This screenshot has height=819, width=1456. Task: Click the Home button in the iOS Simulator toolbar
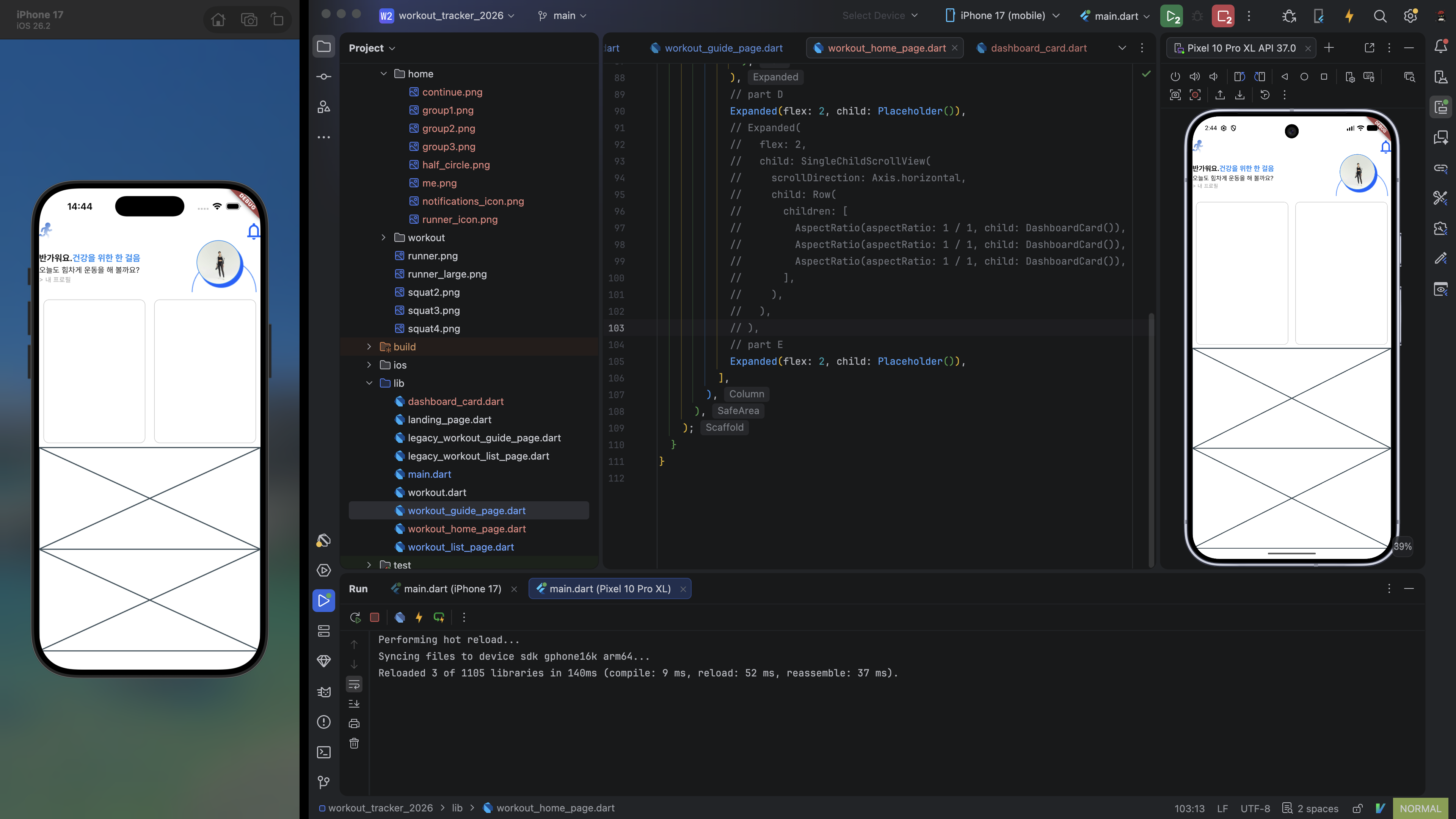pyautogui.click(x=218, y=20)
